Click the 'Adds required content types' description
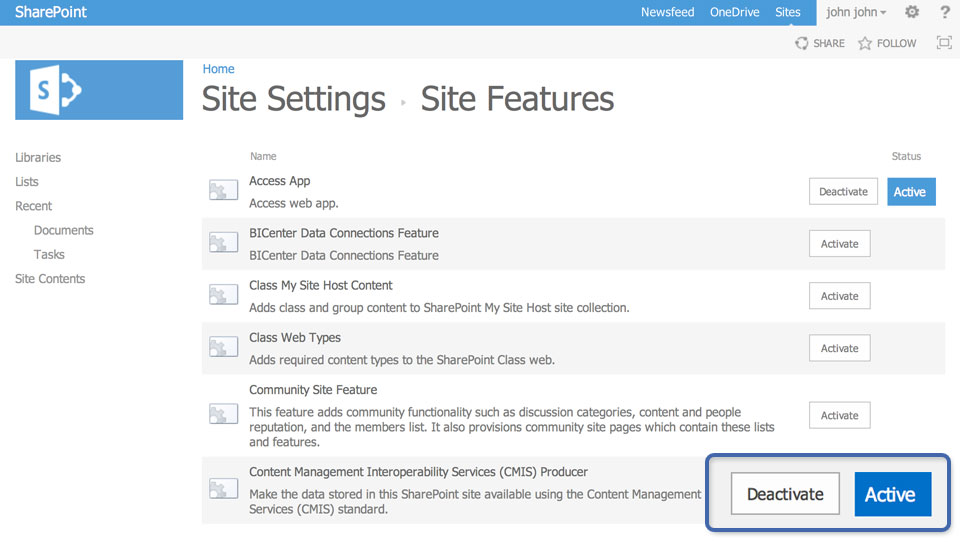 coord(402,359)
